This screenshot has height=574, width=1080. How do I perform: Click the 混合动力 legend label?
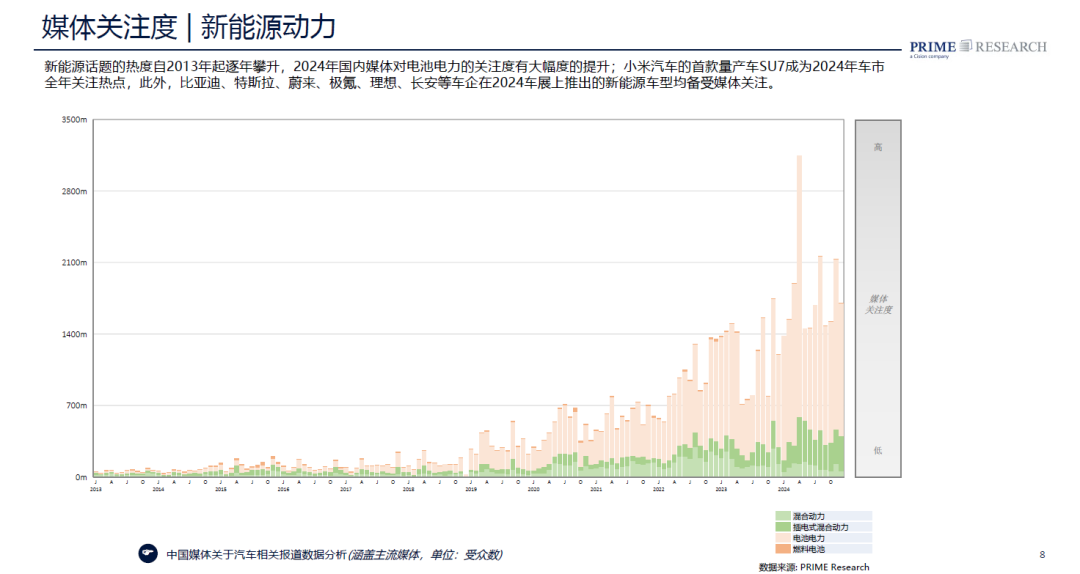click(809, 516)
